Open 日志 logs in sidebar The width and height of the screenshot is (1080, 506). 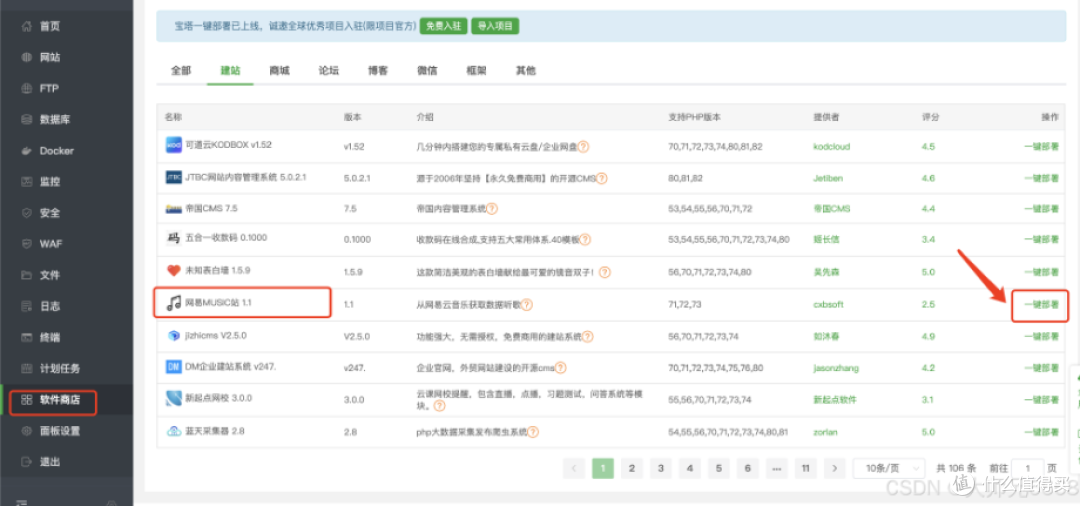click(50, 306)
